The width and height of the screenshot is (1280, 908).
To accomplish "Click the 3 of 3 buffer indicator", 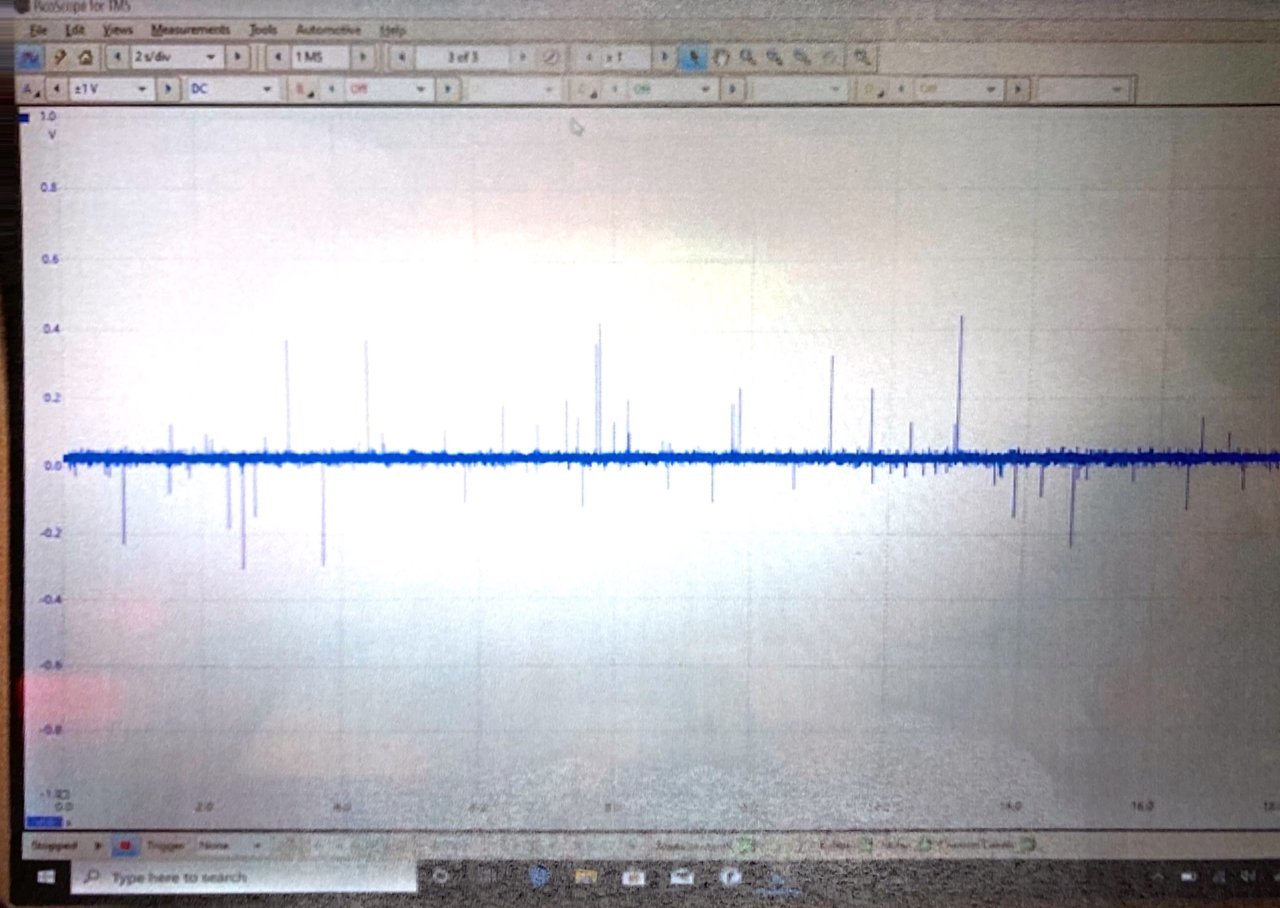I will tap(462, 58).
